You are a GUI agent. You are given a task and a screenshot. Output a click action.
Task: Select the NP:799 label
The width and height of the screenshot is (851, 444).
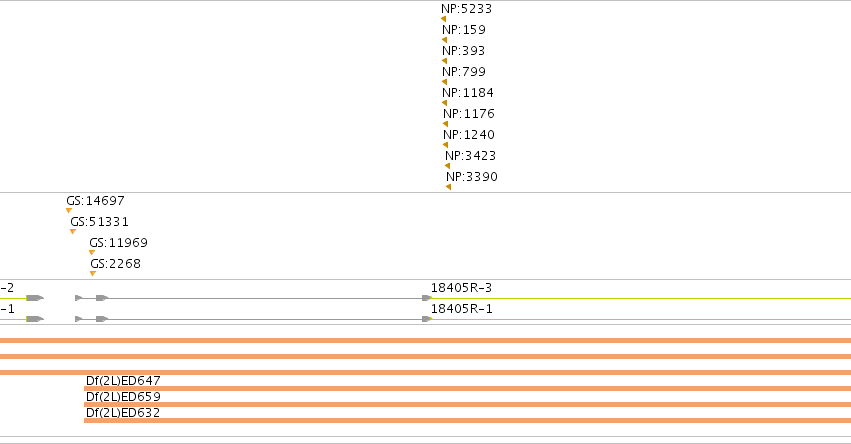(x=464, y=72)
